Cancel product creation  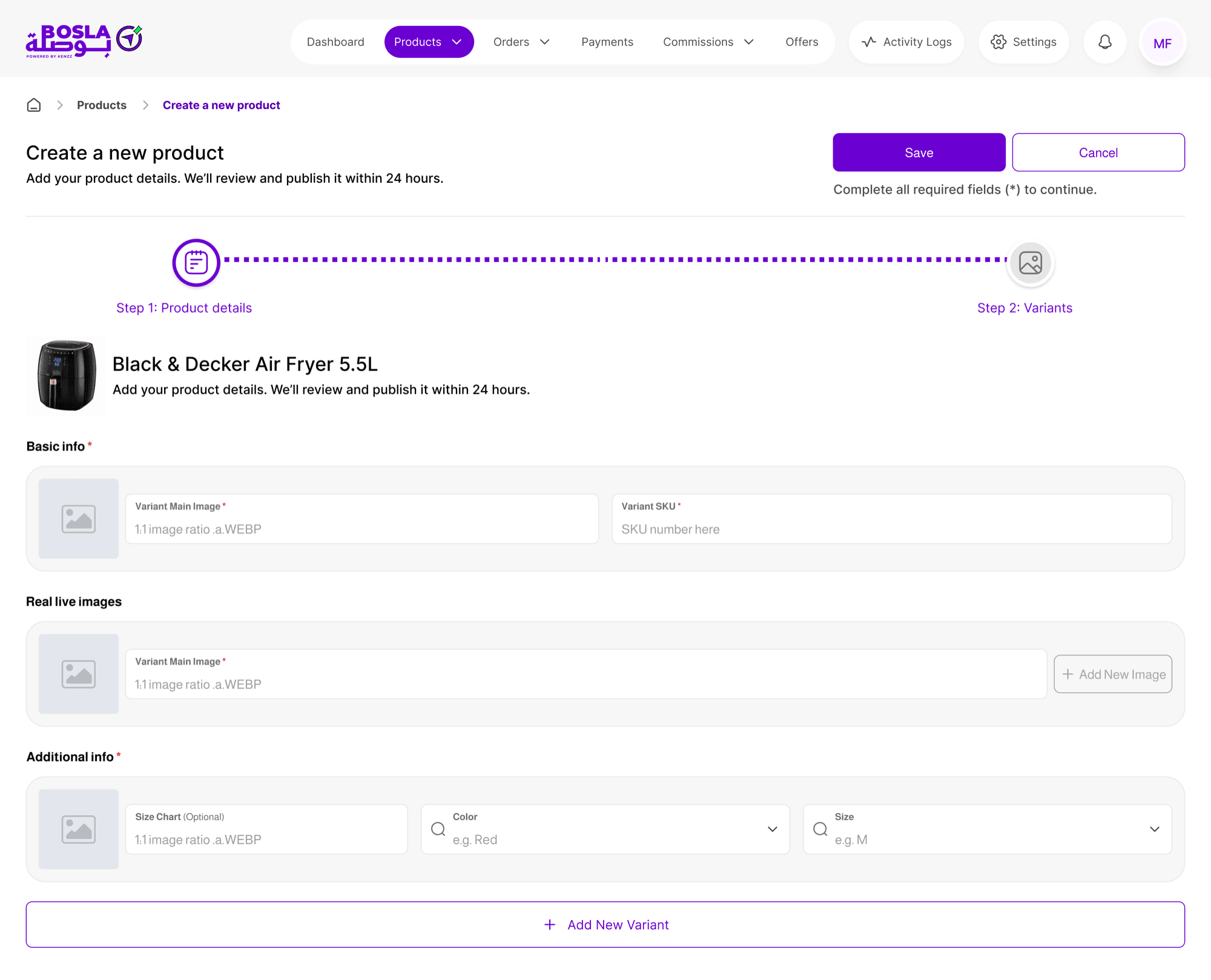pyautogui.click(x=1098, y=153)
